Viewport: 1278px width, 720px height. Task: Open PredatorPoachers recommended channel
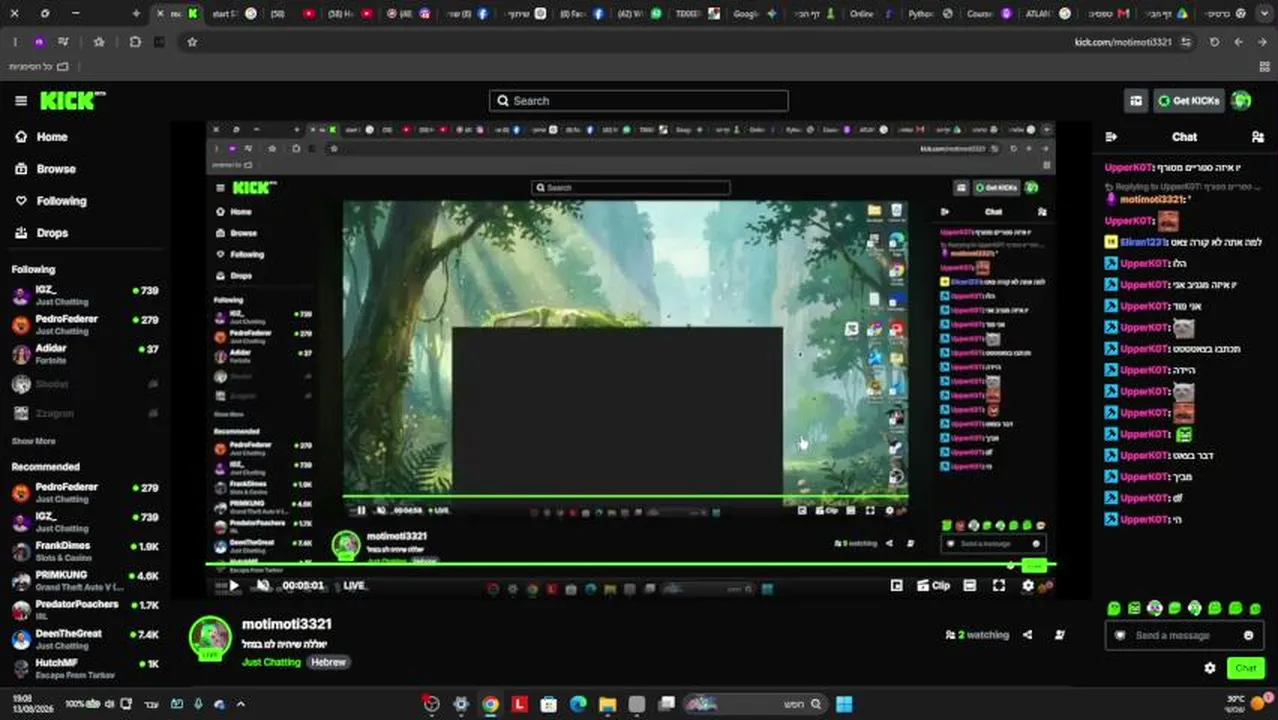tap(85, 610)
